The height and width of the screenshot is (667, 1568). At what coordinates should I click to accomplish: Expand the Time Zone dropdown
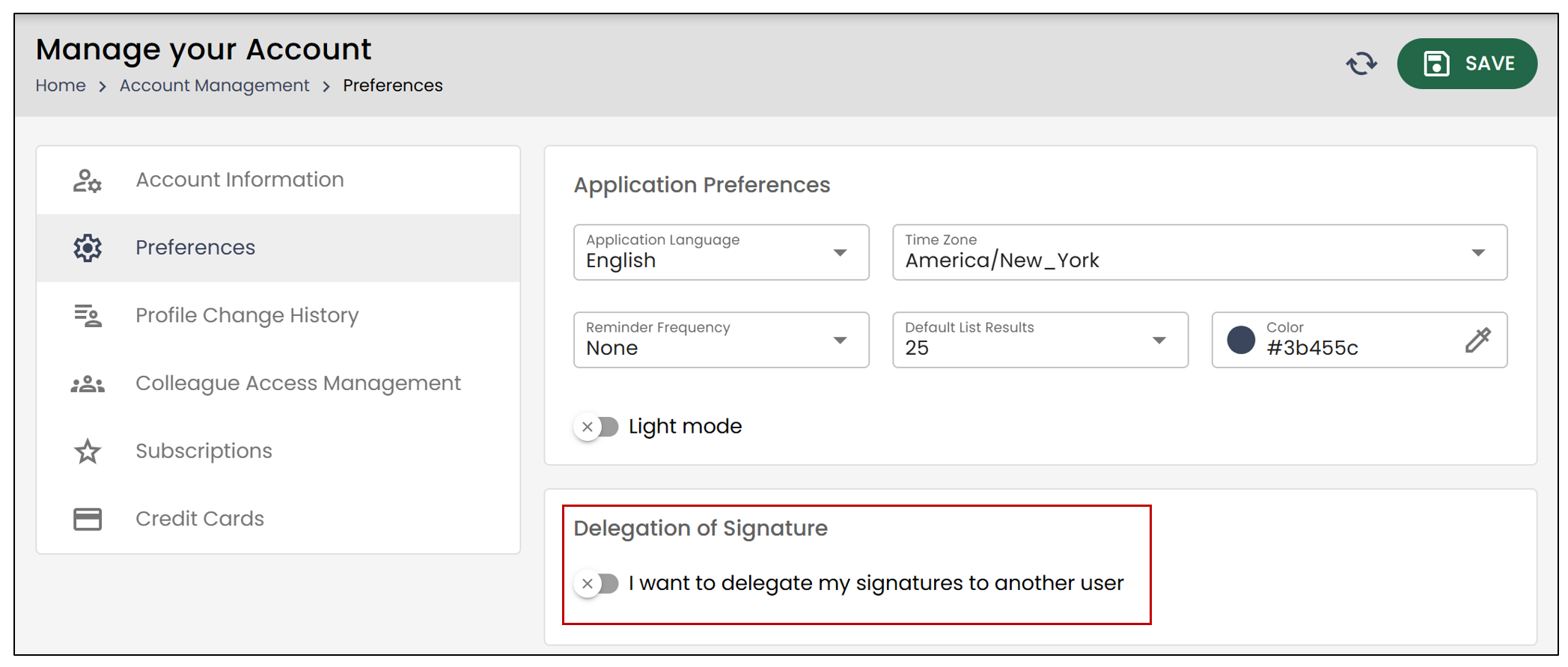[x=1200, y=252]
